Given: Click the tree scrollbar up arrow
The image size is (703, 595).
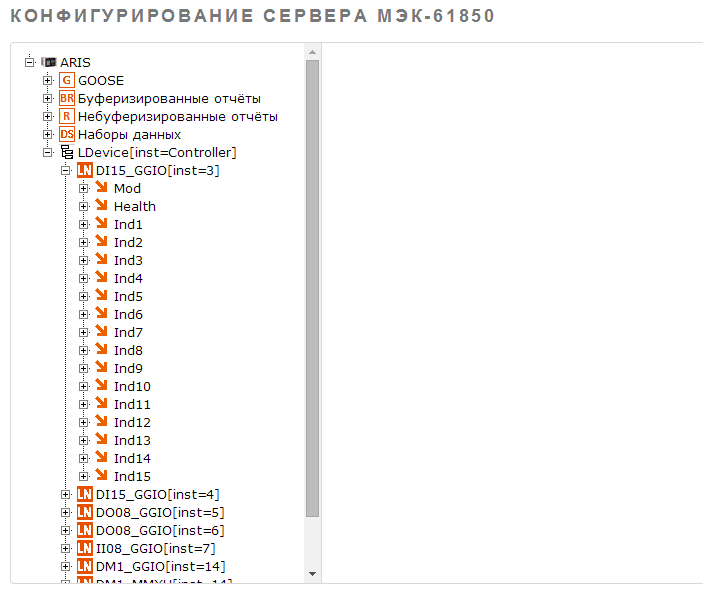Looking at the screenshot, I should pos(312,52).
